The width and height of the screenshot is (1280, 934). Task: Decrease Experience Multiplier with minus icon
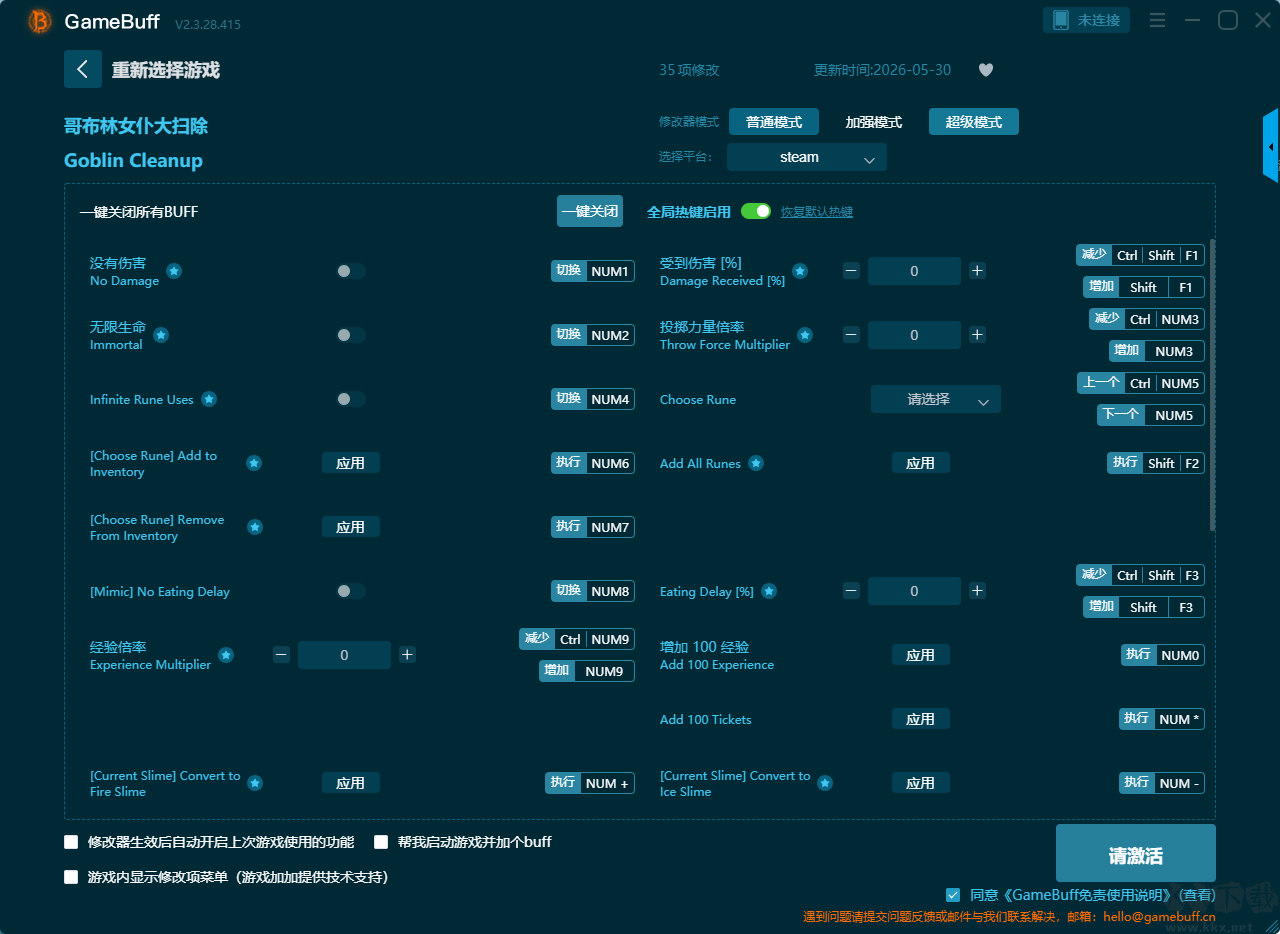click(x=281, y=655)
